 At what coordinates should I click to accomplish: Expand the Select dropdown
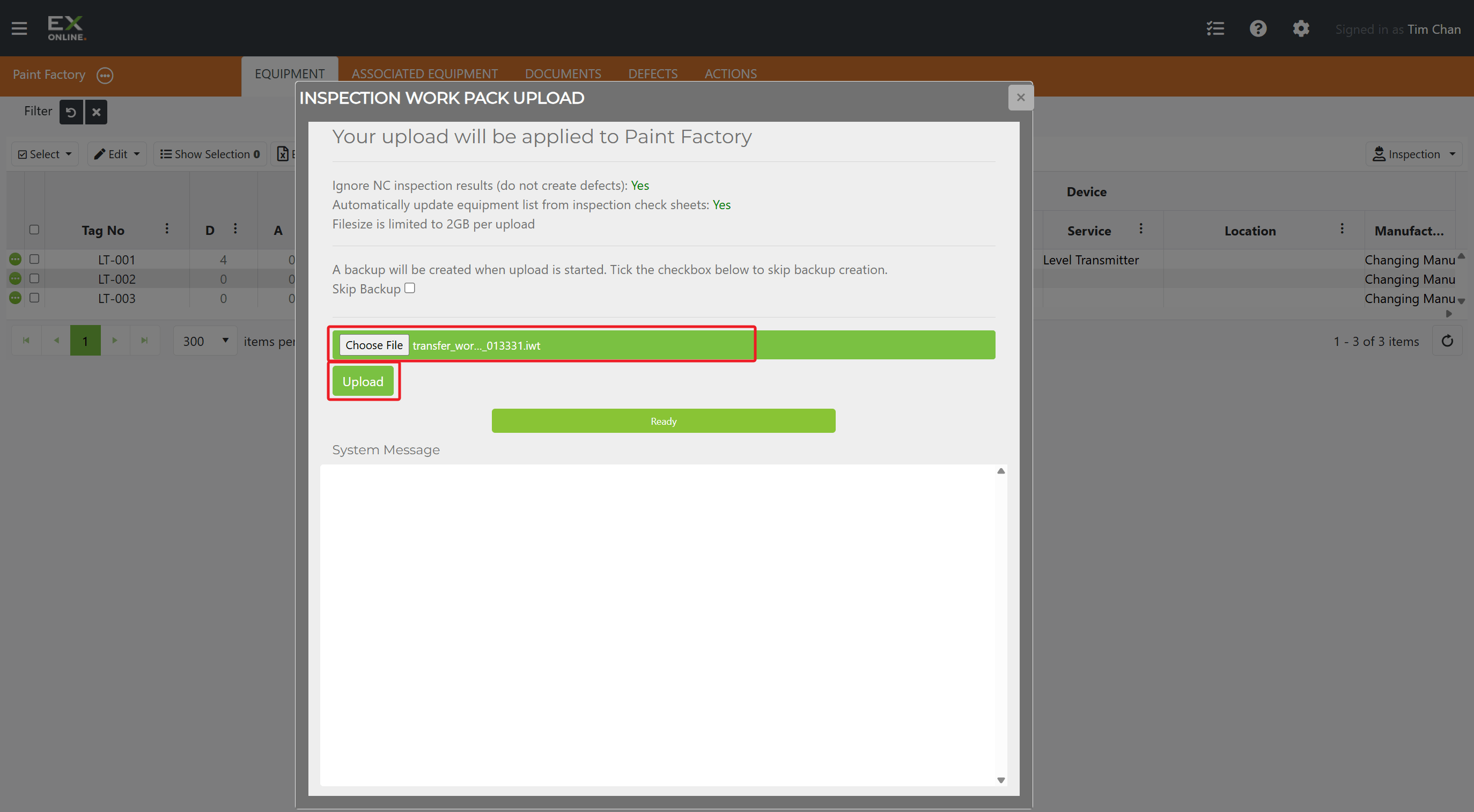tap(45, 154)
